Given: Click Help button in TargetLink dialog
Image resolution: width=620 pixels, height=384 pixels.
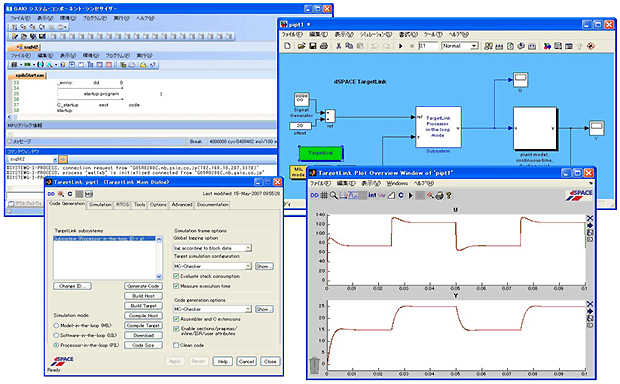Looking at the screenshot, I should [x=223, y=361].
